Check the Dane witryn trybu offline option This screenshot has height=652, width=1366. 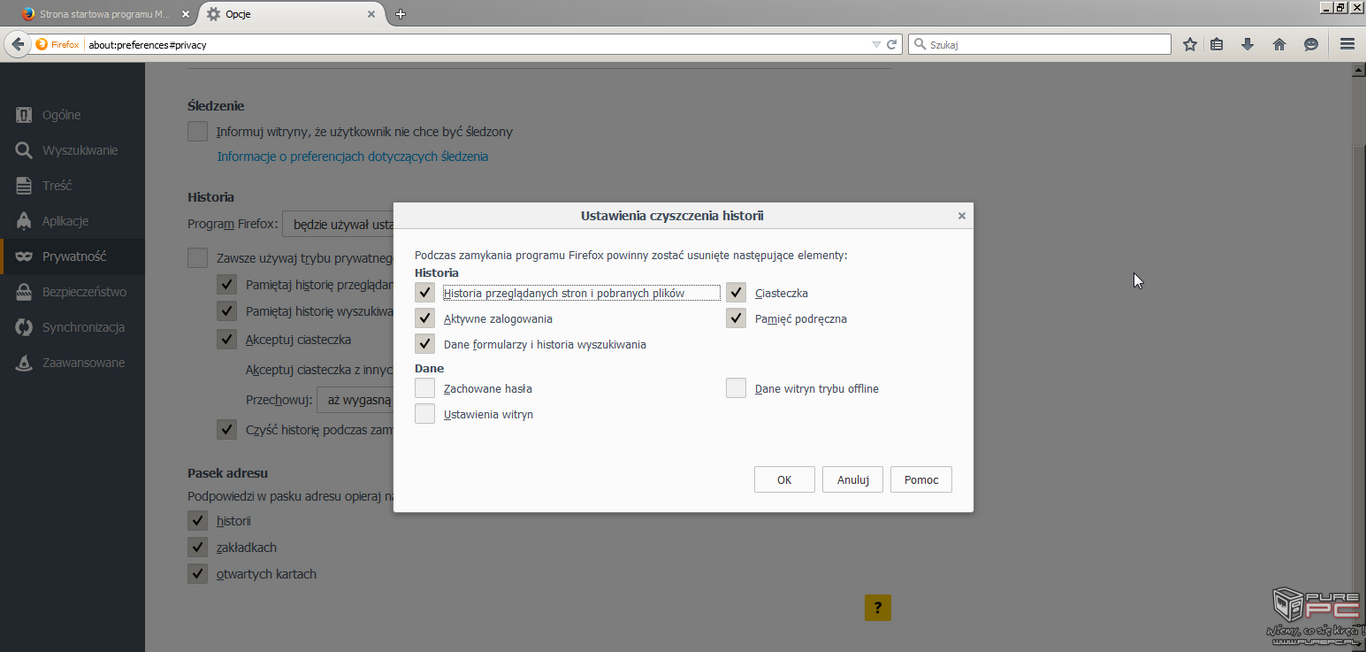(x=736, y=388)
